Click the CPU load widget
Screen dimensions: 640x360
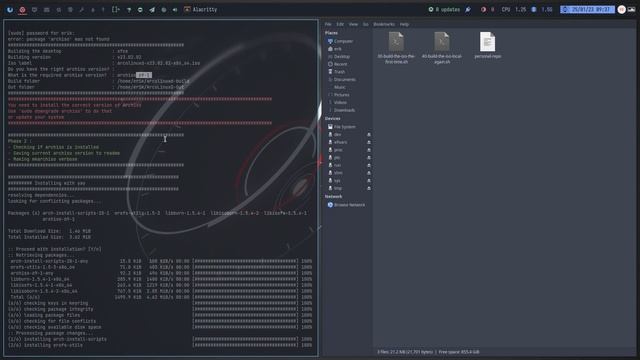point(513,9)
